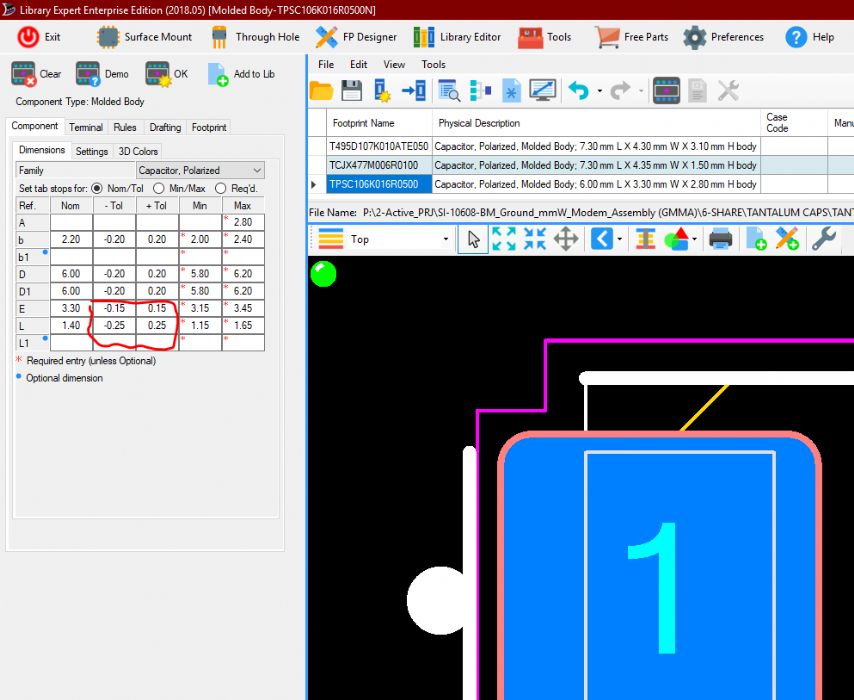Select the pointer cursor tool

coord(473,239)
